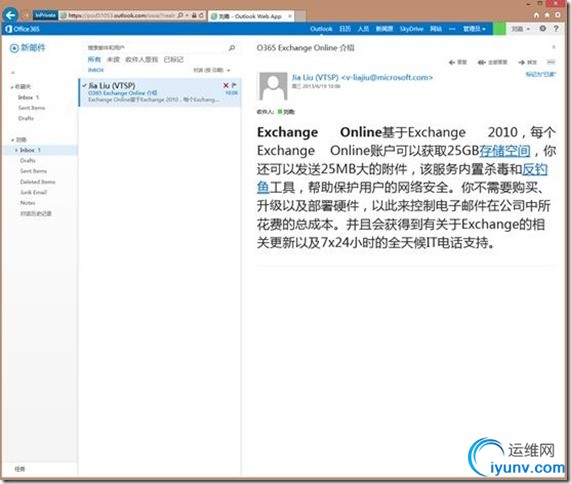
Task: Open 人员 people in top navigation
Action: pyautogui.click(x=363, y=29)
